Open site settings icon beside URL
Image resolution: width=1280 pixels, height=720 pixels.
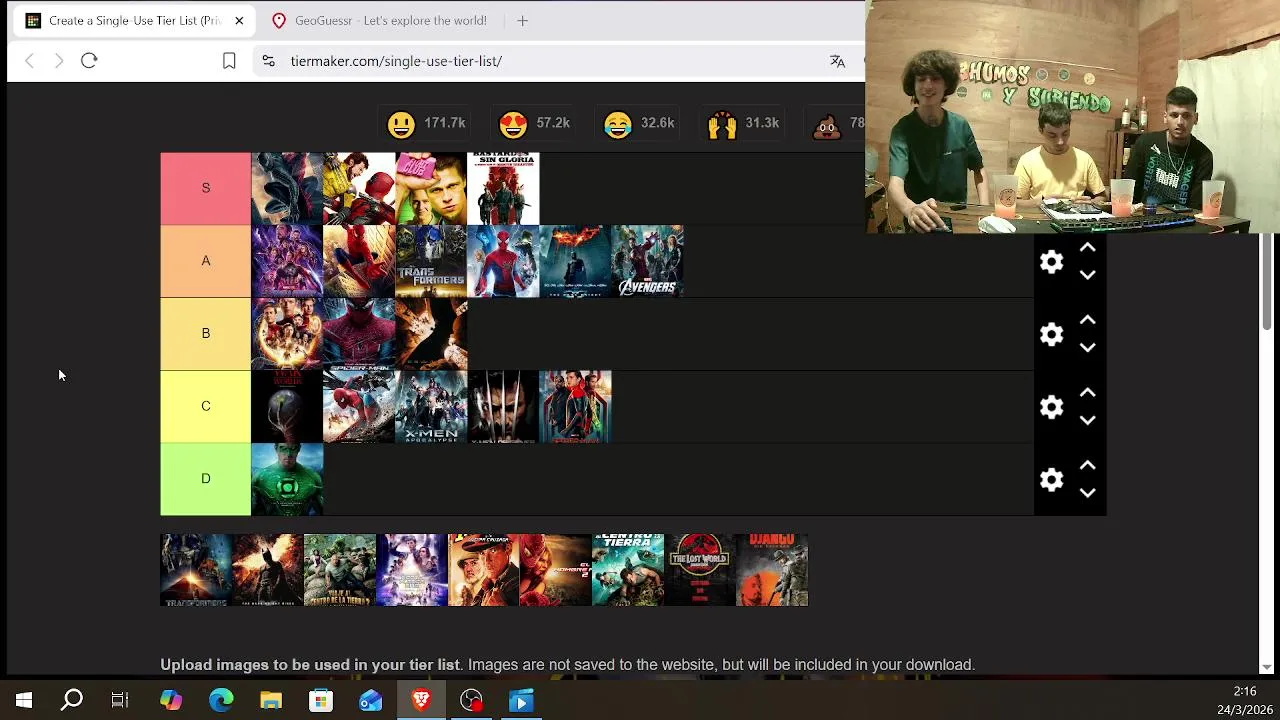click(268, 61)
